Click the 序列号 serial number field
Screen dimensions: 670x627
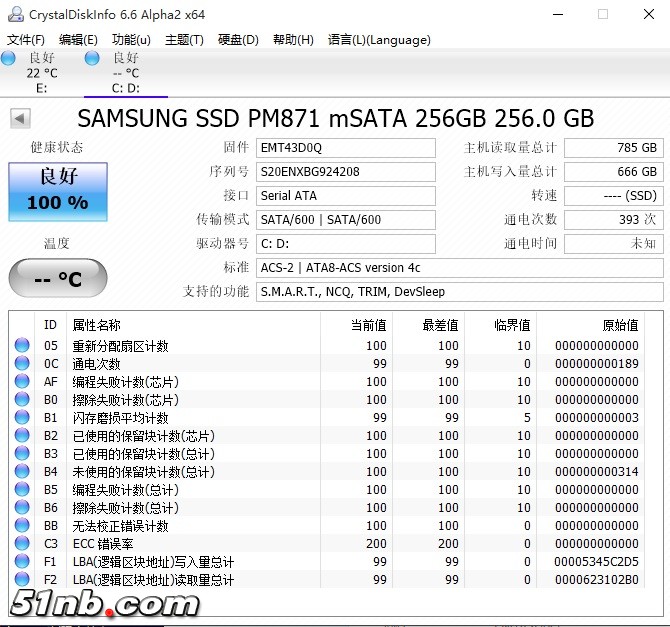pos(346,172)
